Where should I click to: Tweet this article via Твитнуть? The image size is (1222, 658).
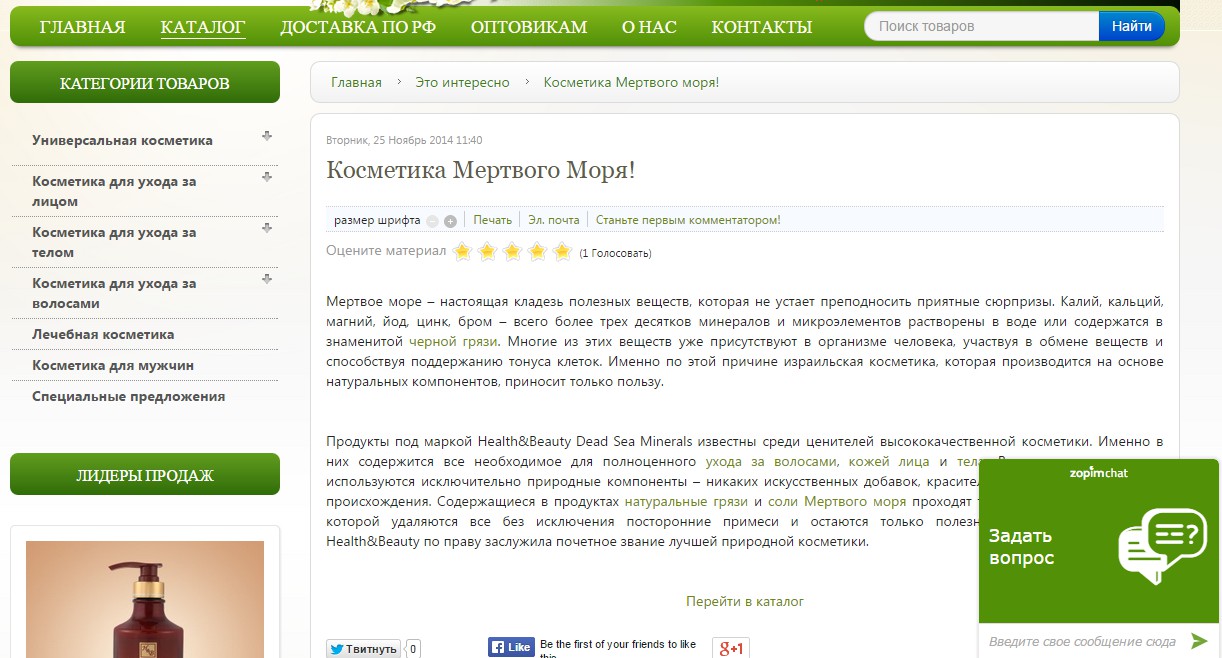(363, 649)
